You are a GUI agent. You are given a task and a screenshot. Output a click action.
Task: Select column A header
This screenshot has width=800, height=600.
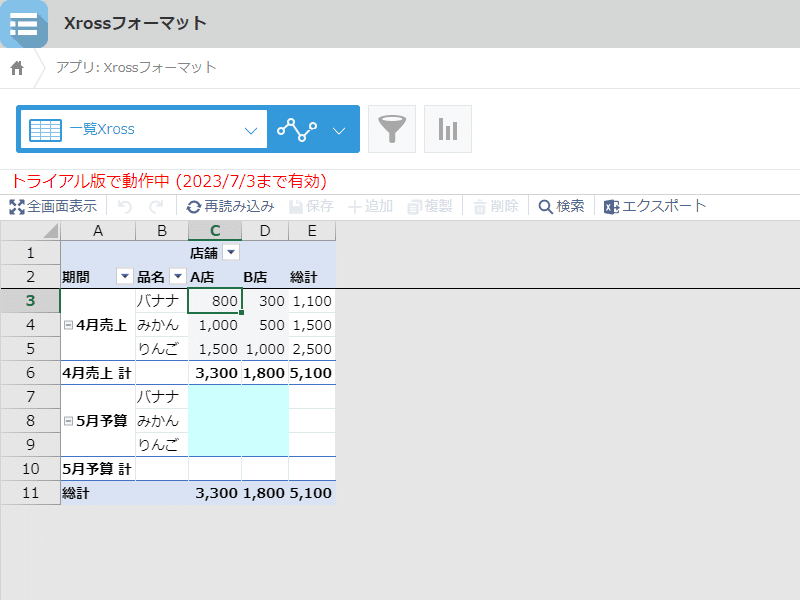click(x=98, y=231)
